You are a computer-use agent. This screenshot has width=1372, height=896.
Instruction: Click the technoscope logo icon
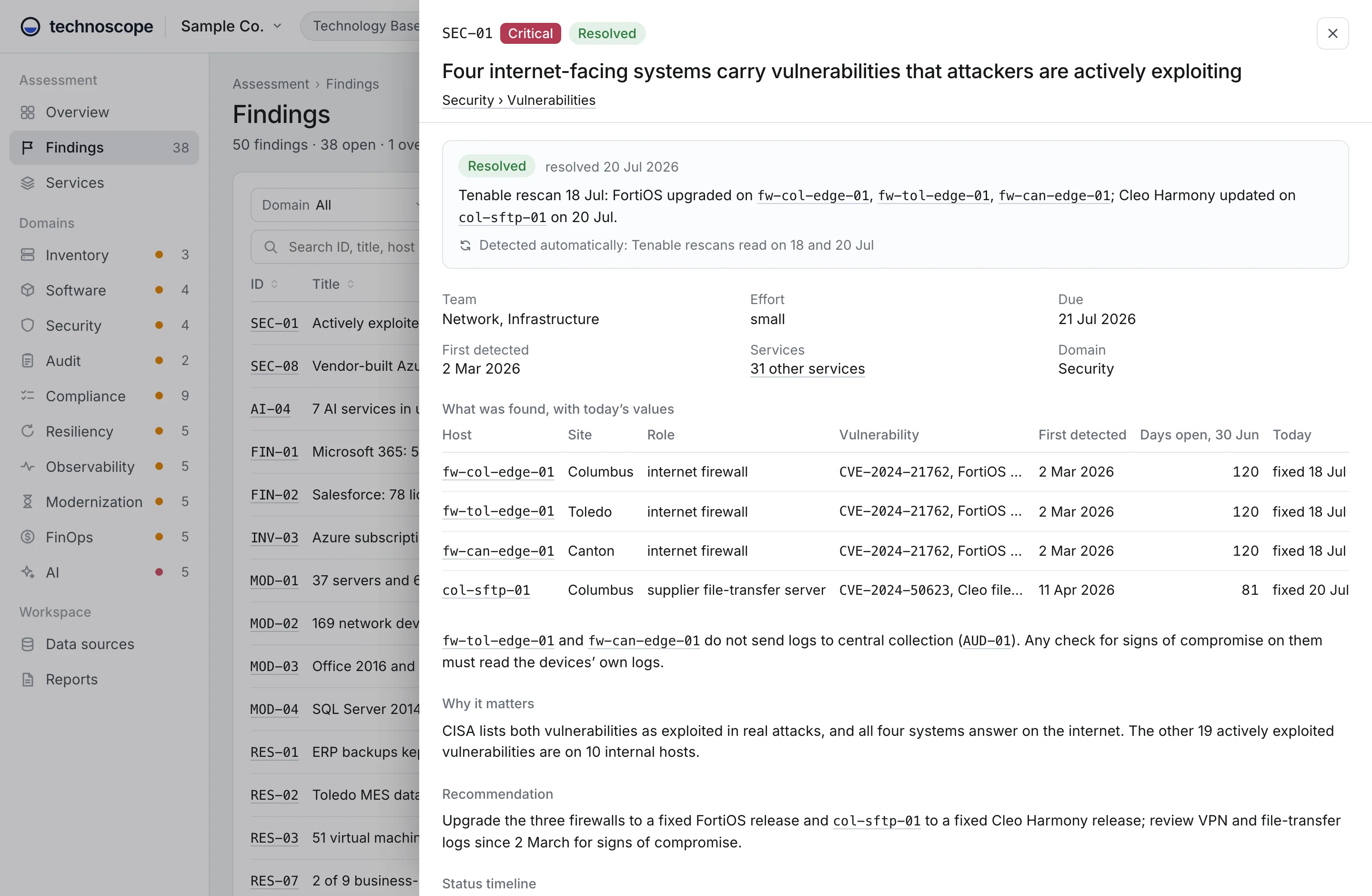[30, 27]
